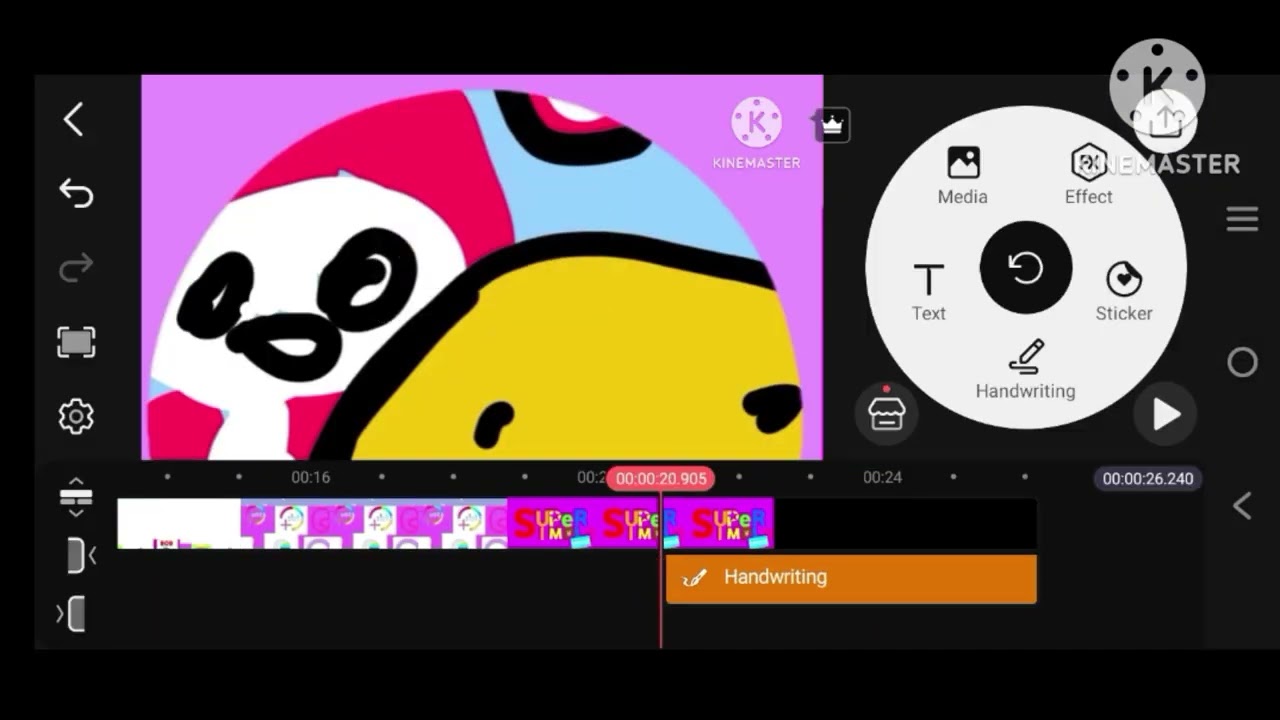Select the orange Handwriting layer clip
Screen dimensions: 1280x720
(851, 579)
